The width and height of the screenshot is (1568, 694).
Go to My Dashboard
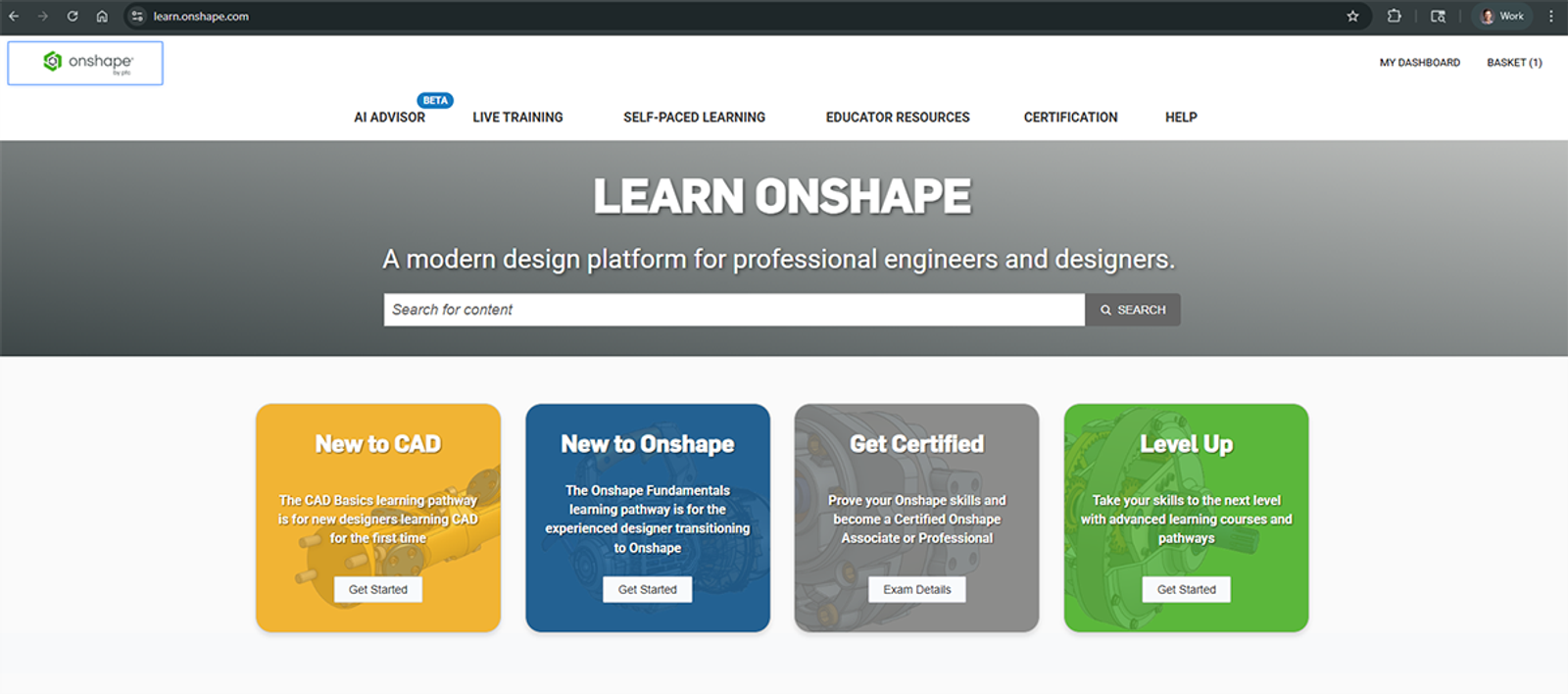pos(1419,63)
